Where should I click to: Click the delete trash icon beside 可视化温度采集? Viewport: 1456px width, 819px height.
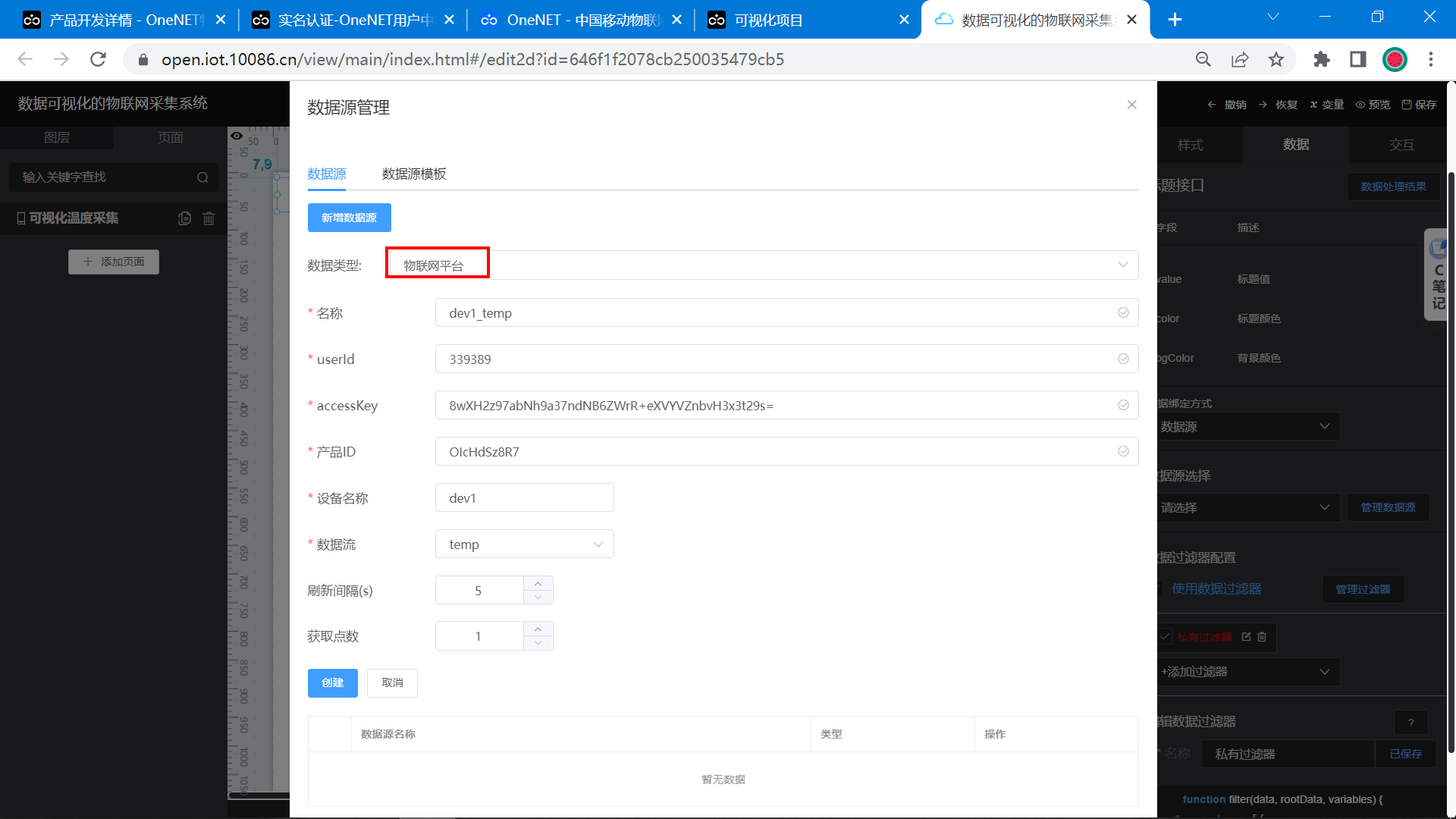(209, 218)
